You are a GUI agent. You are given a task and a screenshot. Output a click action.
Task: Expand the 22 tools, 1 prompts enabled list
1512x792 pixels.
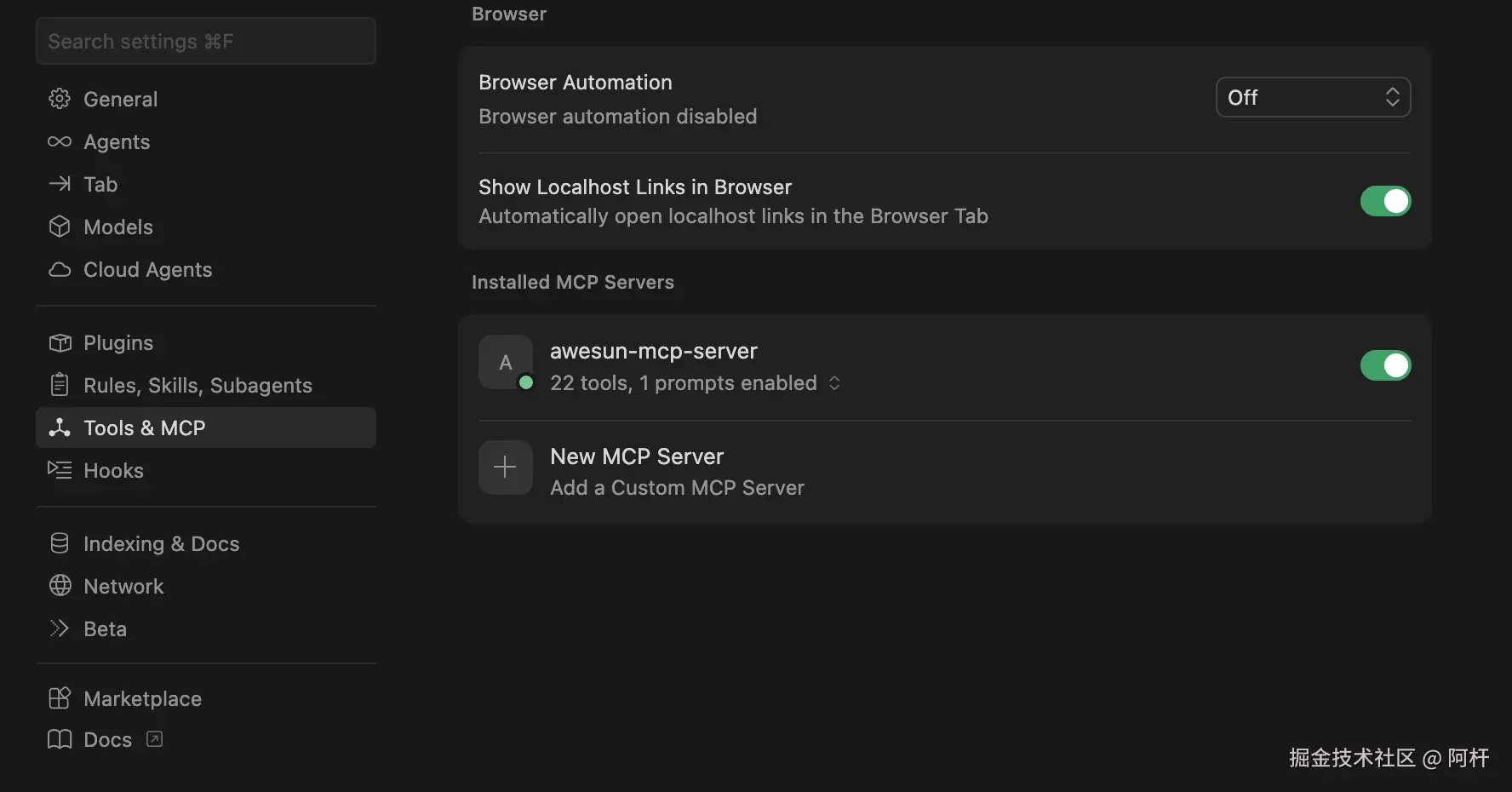(834, 383)
